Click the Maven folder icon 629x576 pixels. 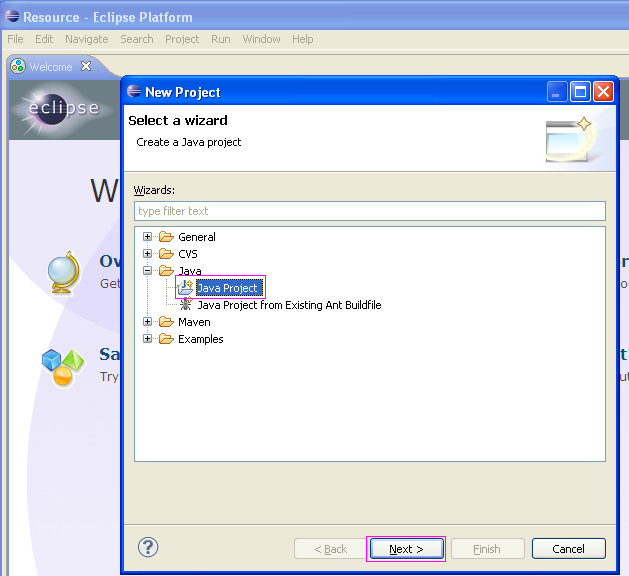pos(166,322)
